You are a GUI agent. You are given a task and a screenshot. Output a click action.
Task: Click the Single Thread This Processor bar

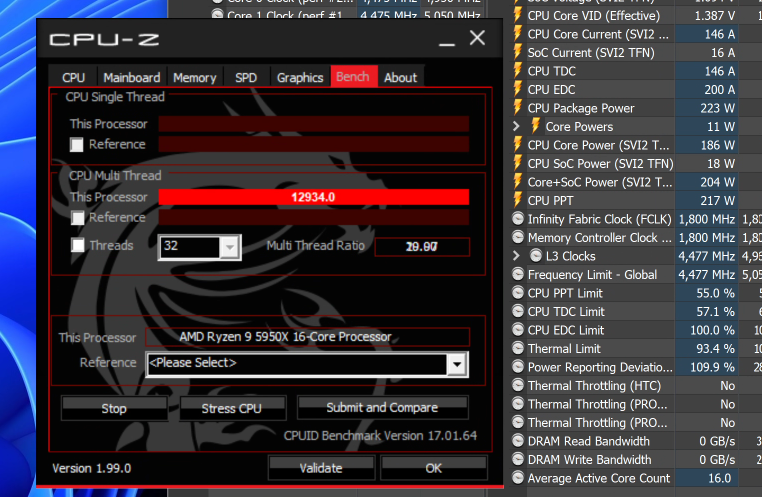coord(313,124)
